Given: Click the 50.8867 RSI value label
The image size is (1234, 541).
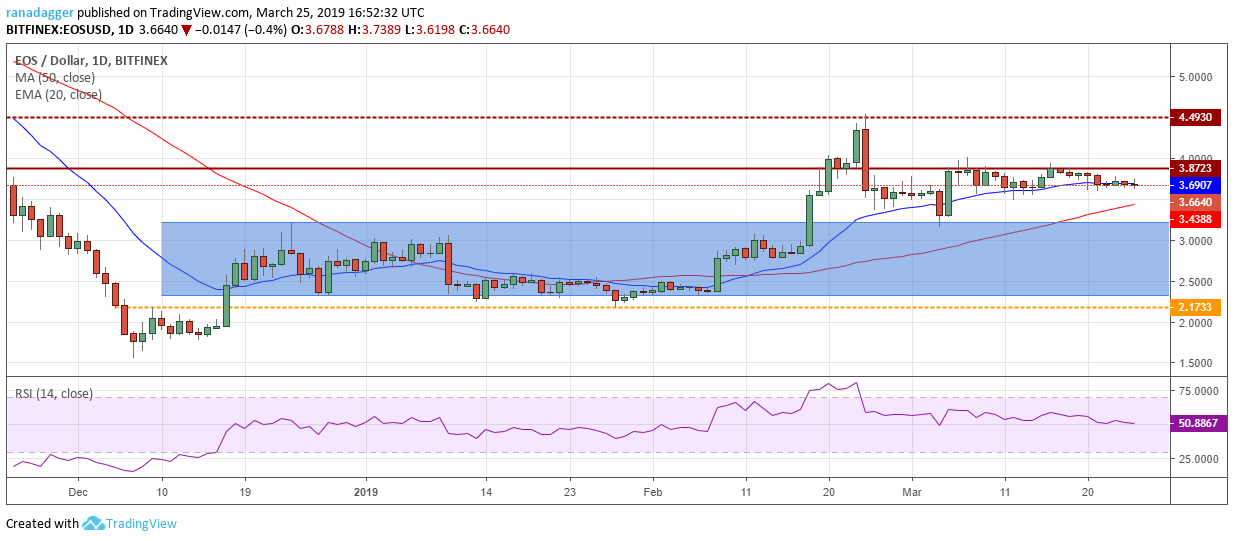Looking at the screenshot, I should [1198, 424].
